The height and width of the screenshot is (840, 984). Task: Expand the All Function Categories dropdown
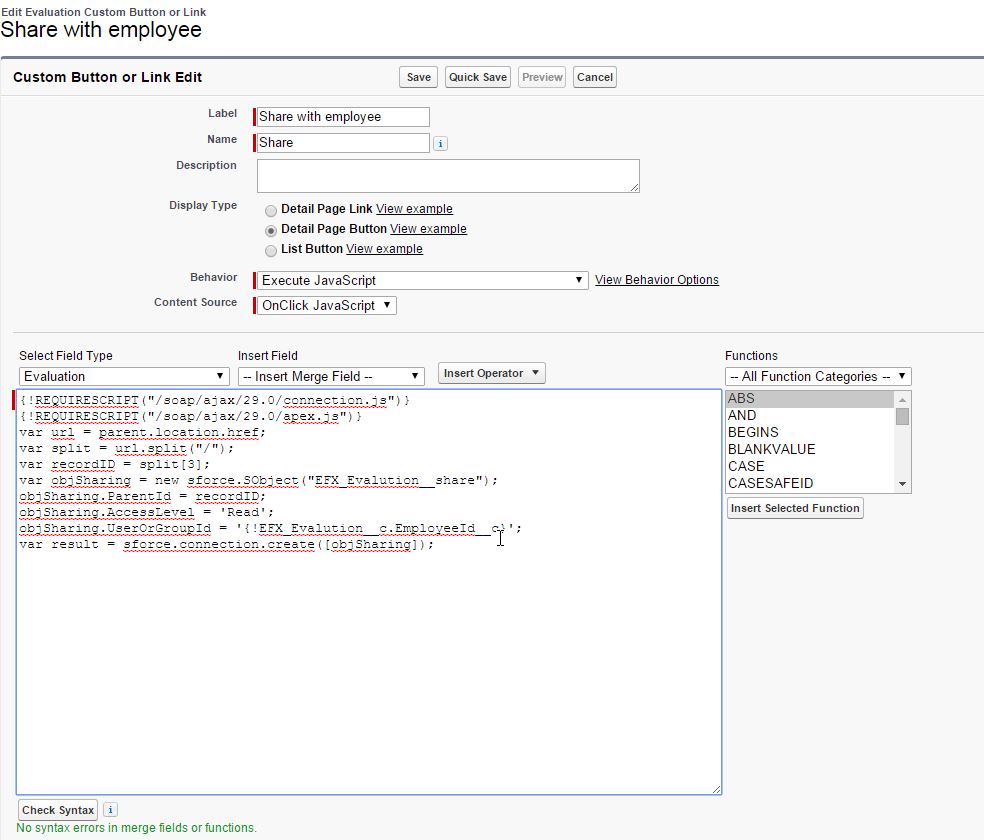point(818,377)
